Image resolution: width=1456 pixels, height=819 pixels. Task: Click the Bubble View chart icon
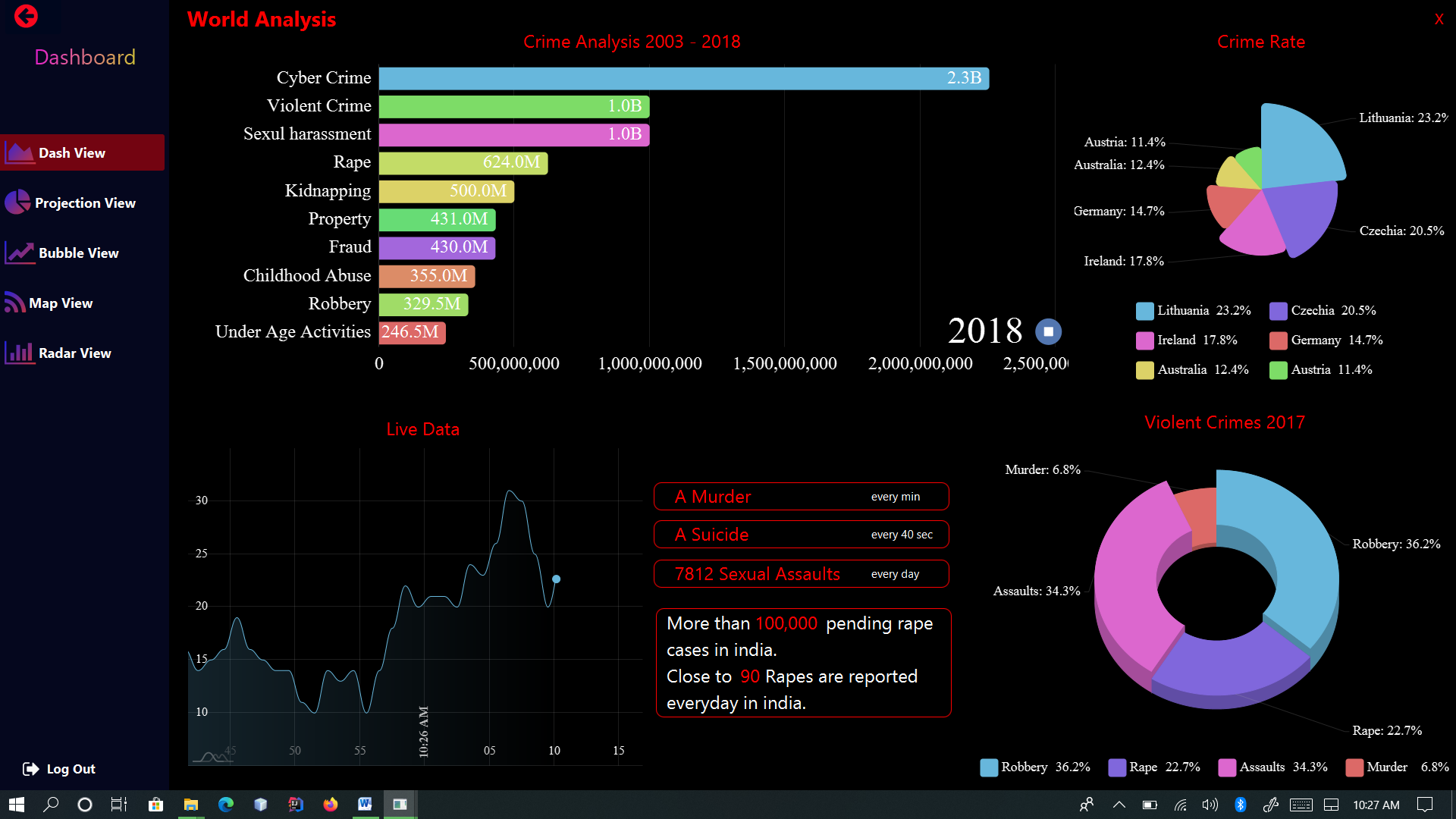tap(19, 253)
